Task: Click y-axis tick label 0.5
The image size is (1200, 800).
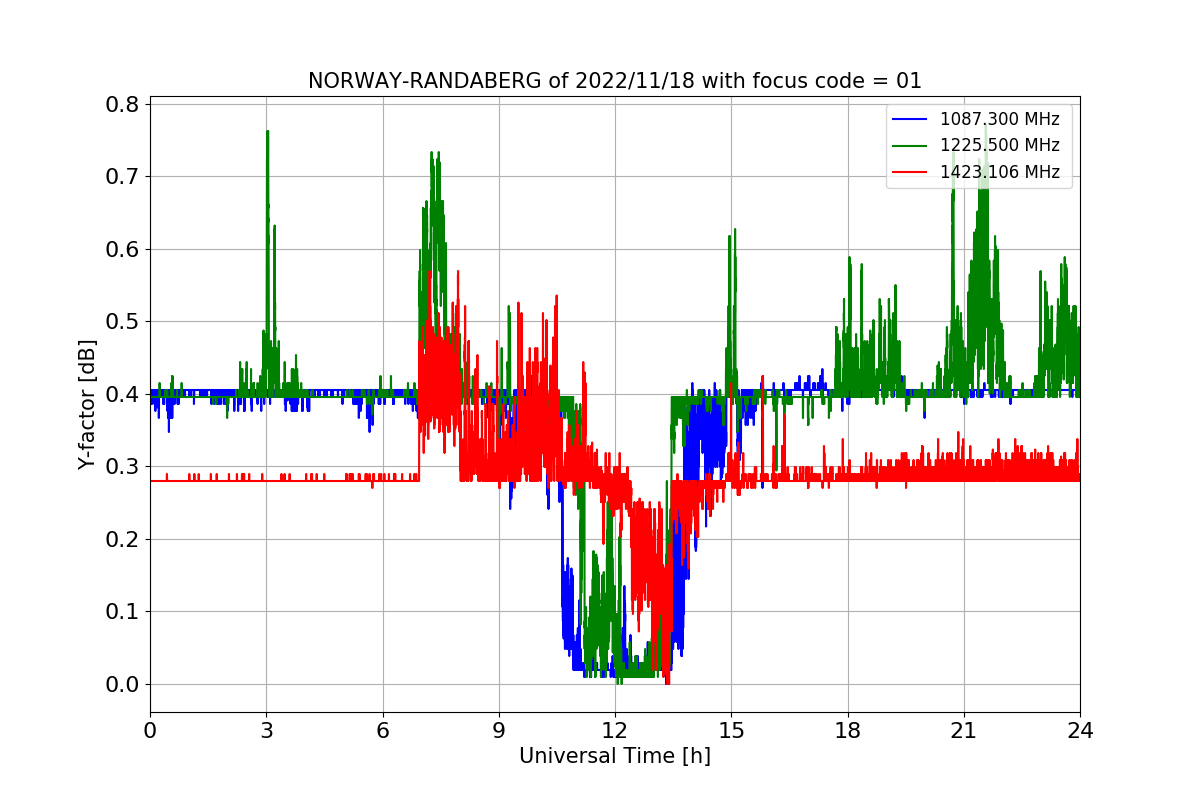Action: tap(122, 322)
